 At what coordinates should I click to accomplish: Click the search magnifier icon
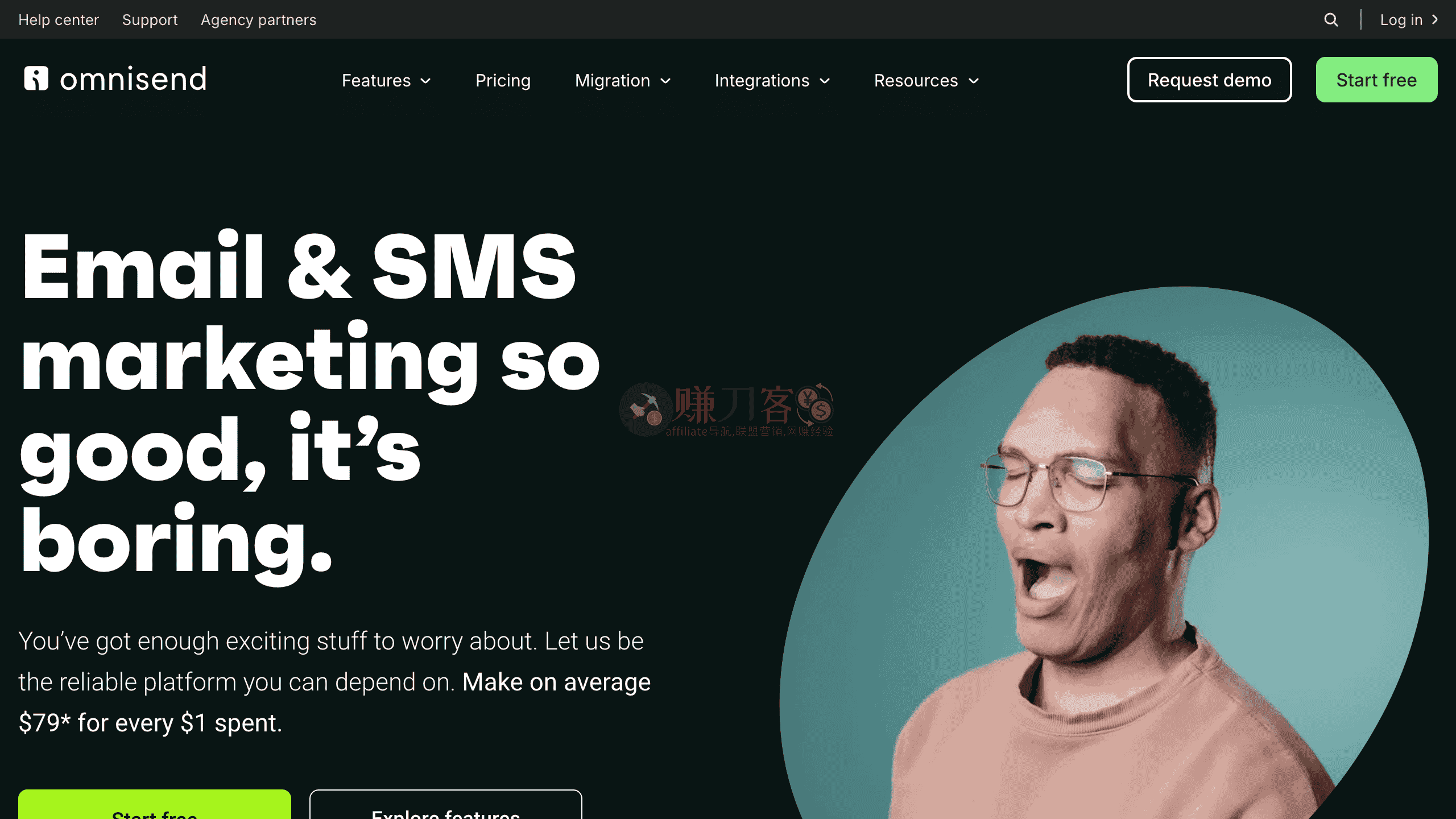click(1331, 20)
